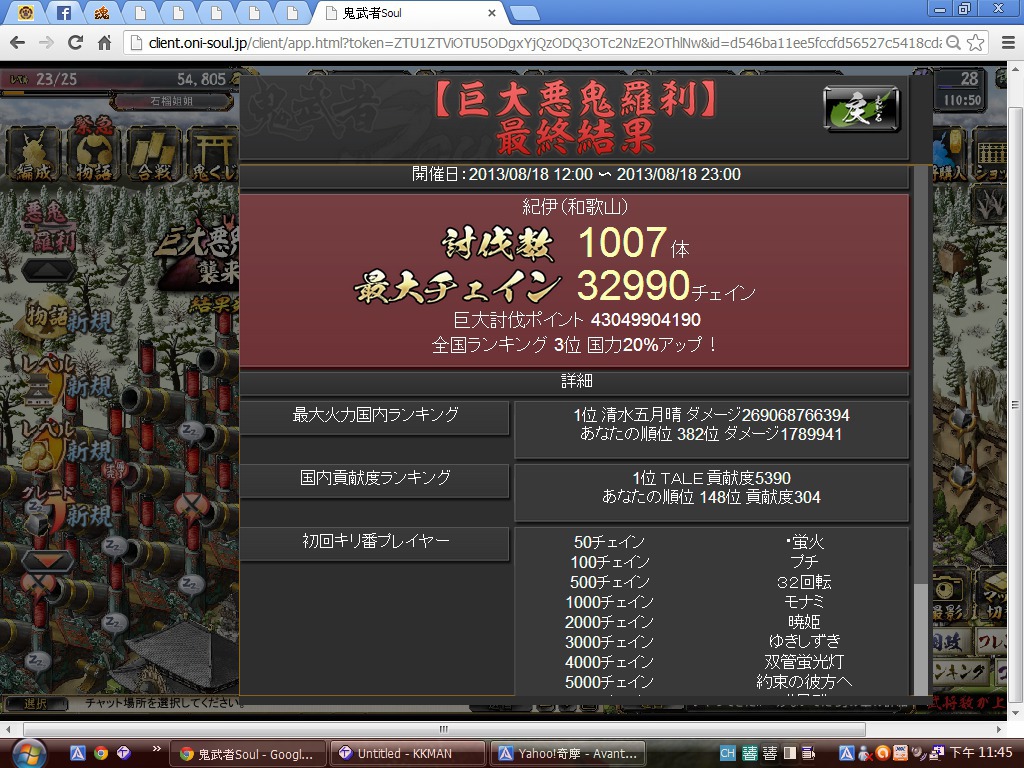Open the 鬼くじ lottery shrine icon

[213, 154]
